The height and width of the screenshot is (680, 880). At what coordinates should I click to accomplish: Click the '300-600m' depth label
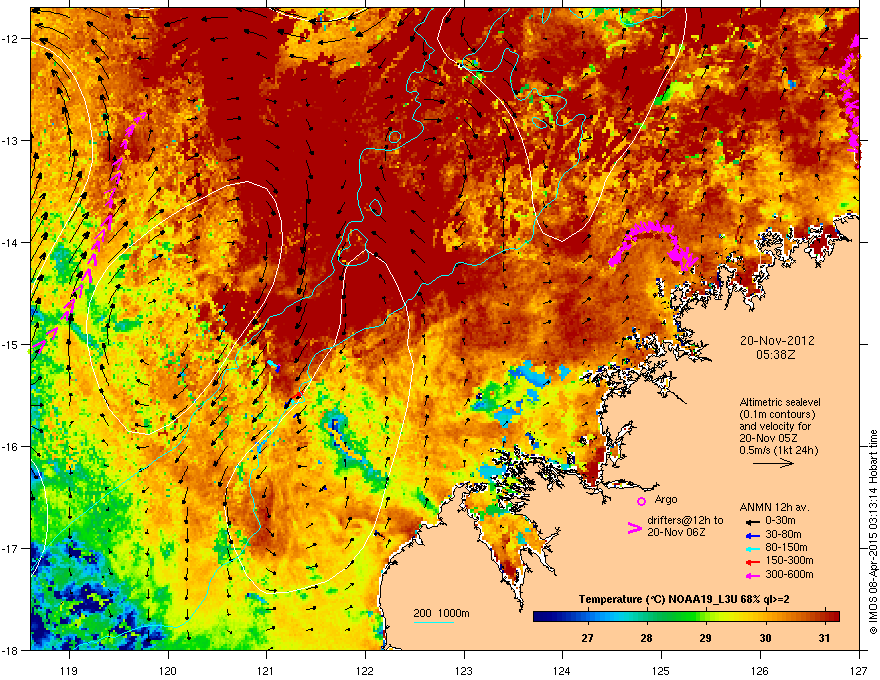click(790, 574)
